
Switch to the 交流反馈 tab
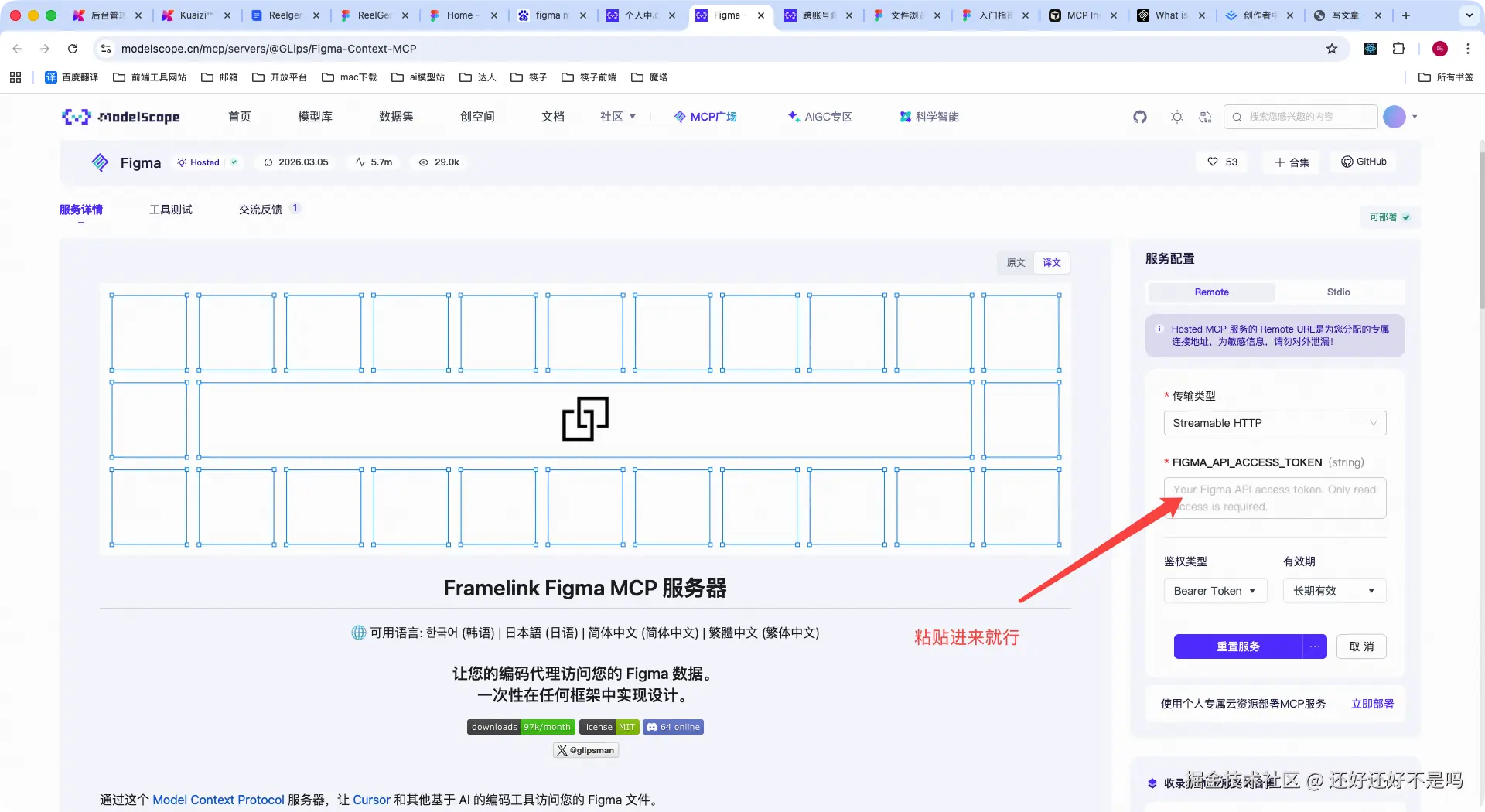(261, 210)
